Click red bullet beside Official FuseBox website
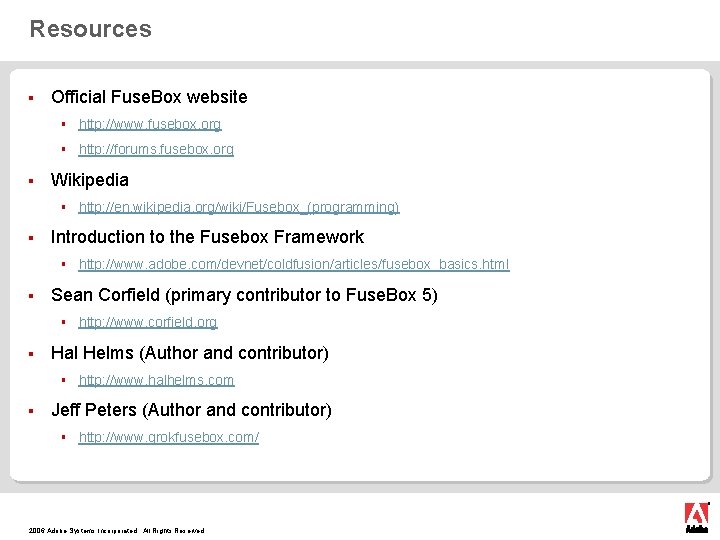 (31, 97)
